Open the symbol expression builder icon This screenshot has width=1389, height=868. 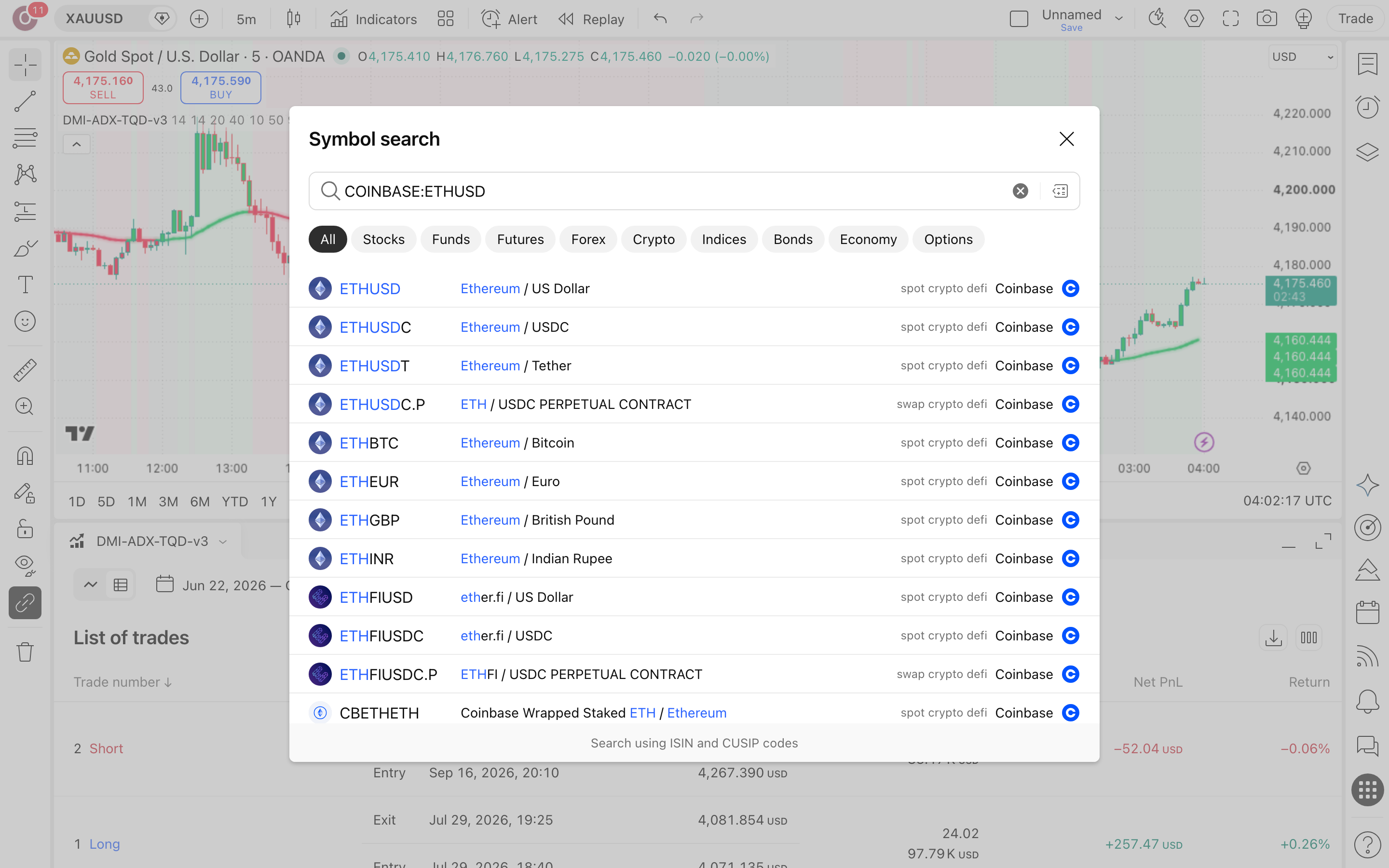coord(1060,191)
